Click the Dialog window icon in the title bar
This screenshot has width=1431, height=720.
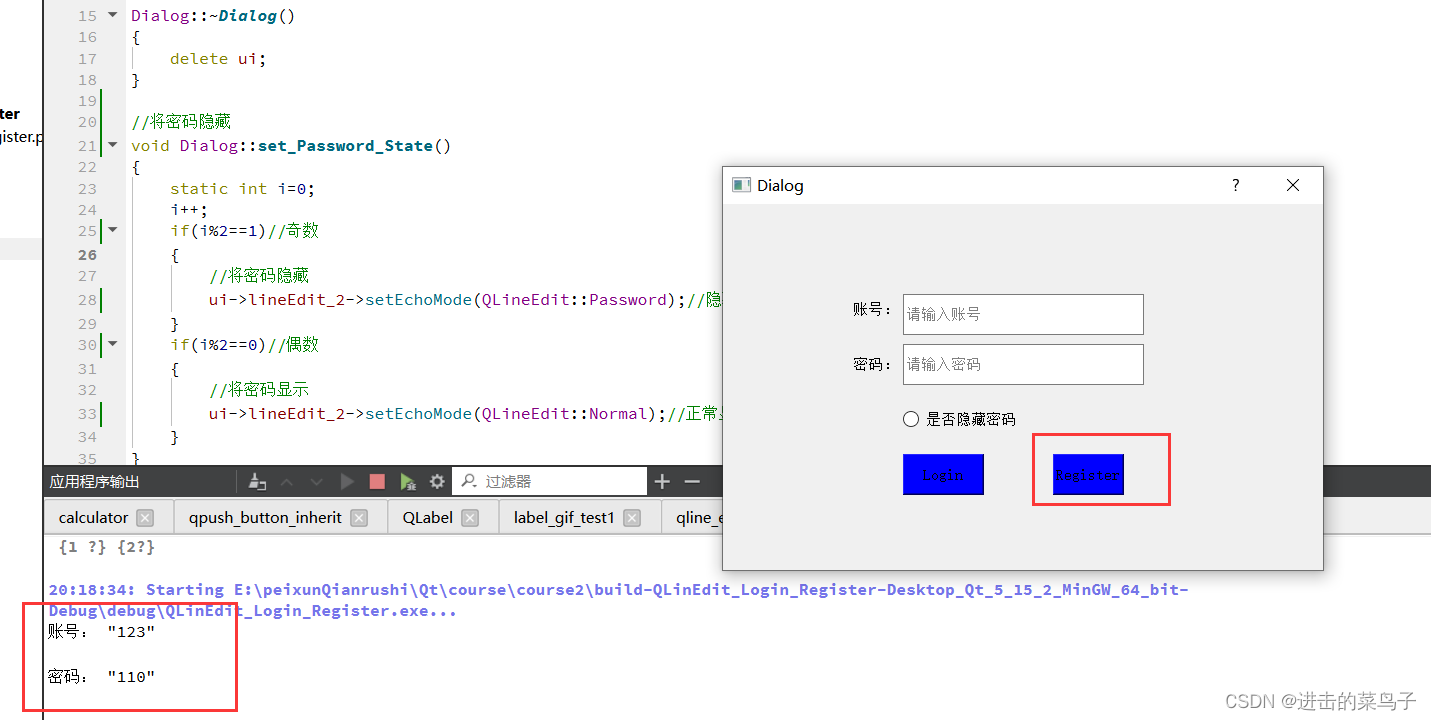[x=741, y=185]
